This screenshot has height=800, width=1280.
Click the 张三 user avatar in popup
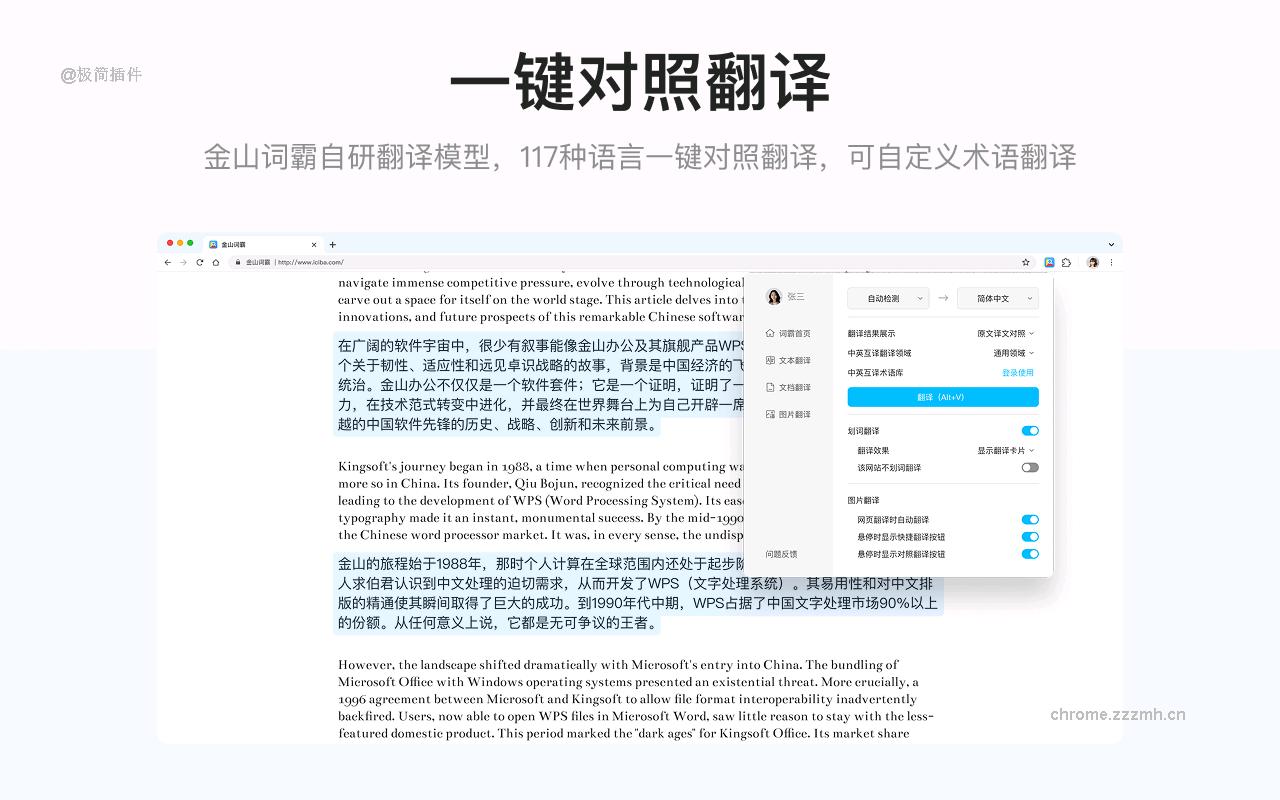click(x=774, y=297)
